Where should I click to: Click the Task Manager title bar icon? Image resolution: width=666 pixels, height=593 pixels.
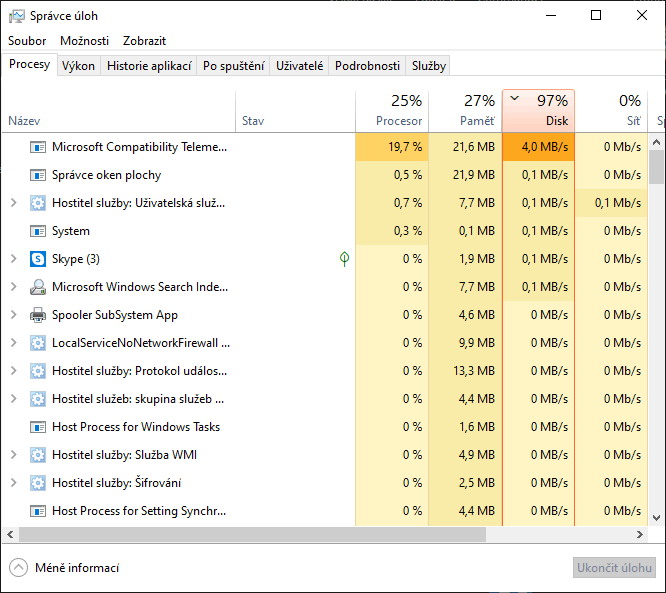pyautogui.click(x=16, y=16)
